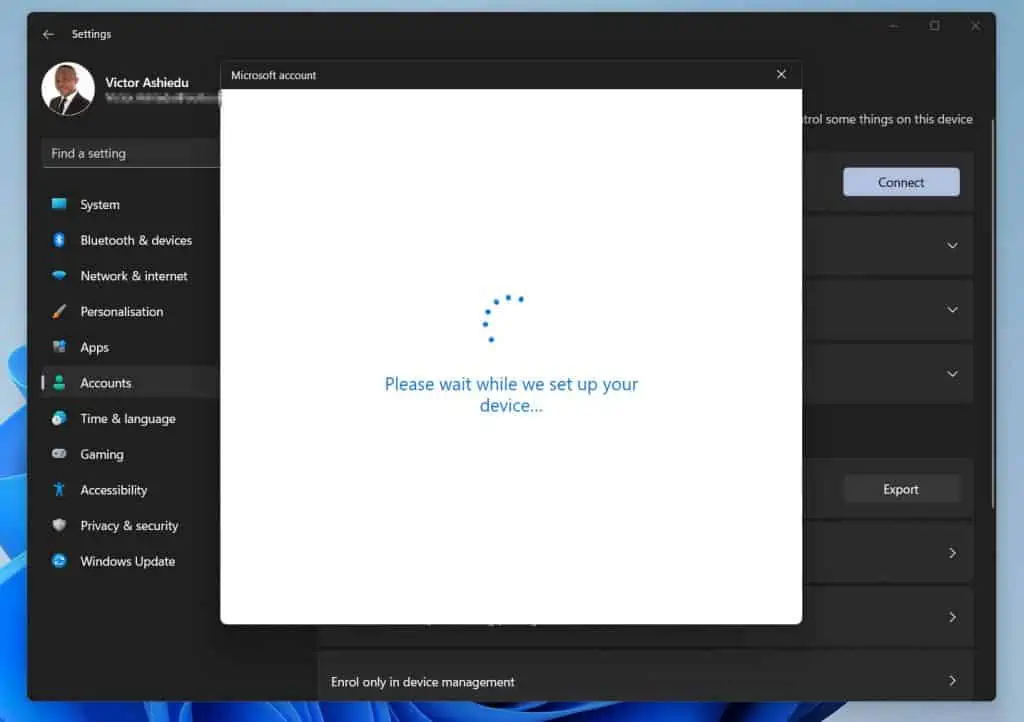Viewport: 1024px width, 722px height.
Task: Open the Enrol only in device management chevron
Action: tap(952, 681)
